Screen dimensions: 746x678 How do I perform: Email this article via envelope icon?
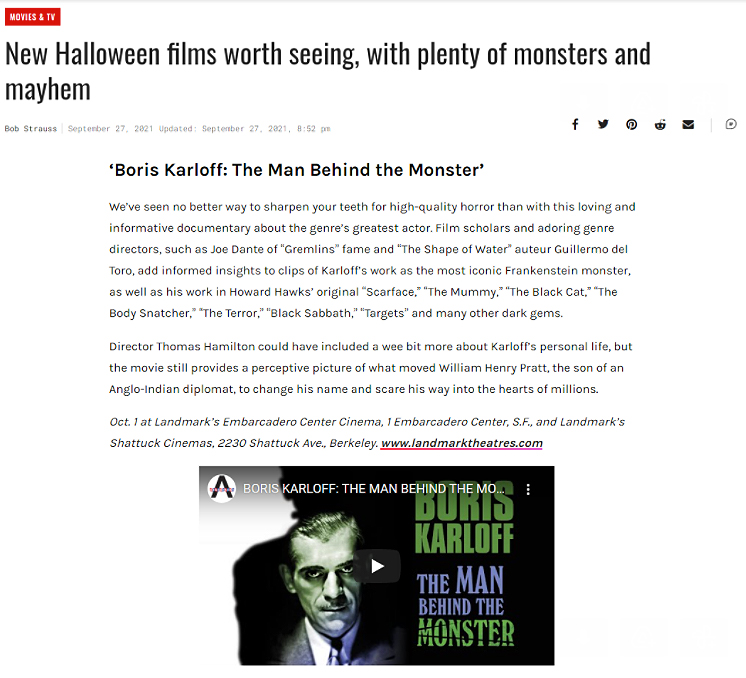pos(688,125)
